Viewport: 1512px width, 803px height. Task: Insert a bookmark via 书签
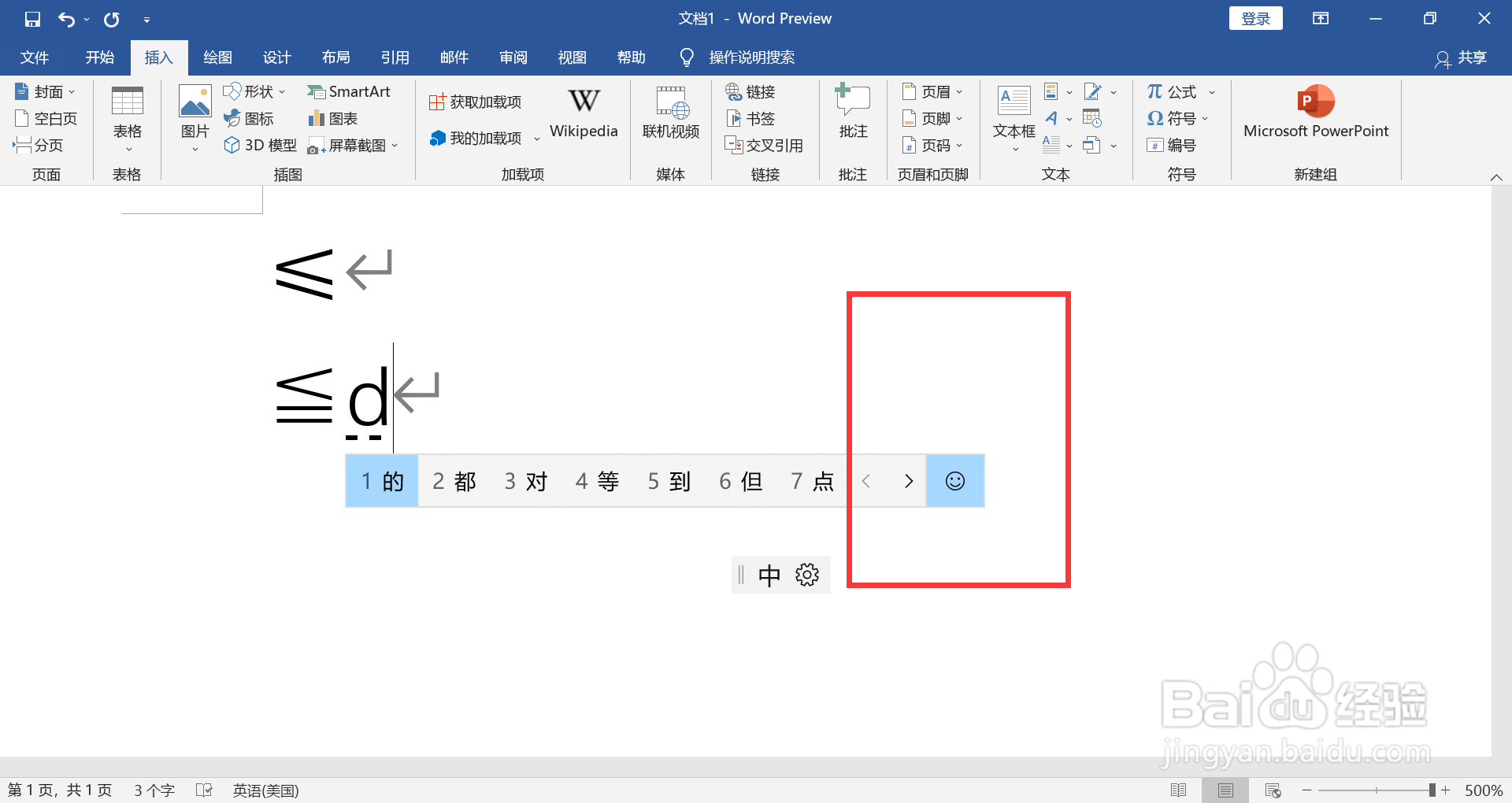pos(750,119)
